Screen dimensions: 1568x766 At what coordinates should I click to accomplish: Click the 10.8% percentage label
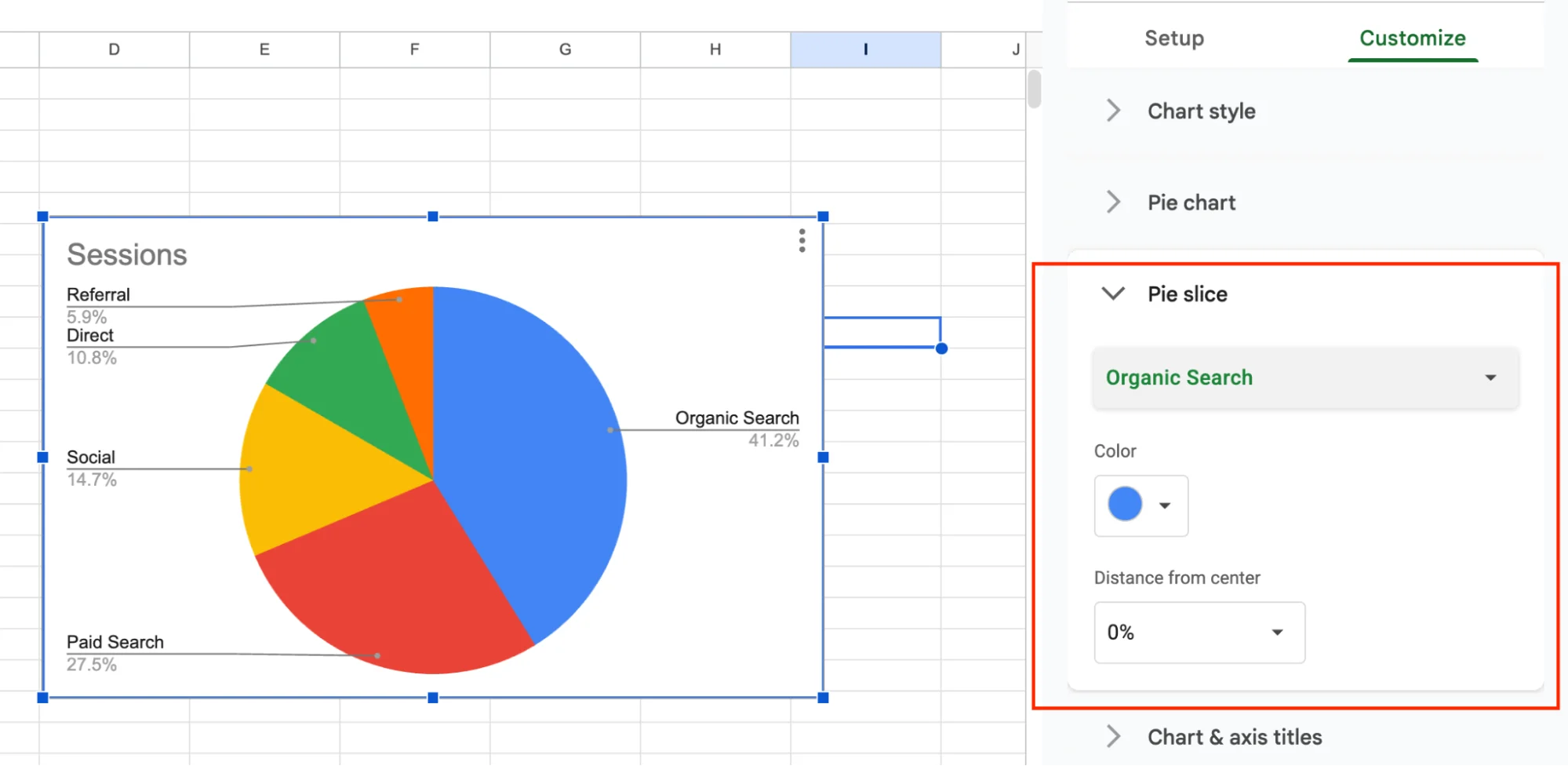tap(92, 358)
